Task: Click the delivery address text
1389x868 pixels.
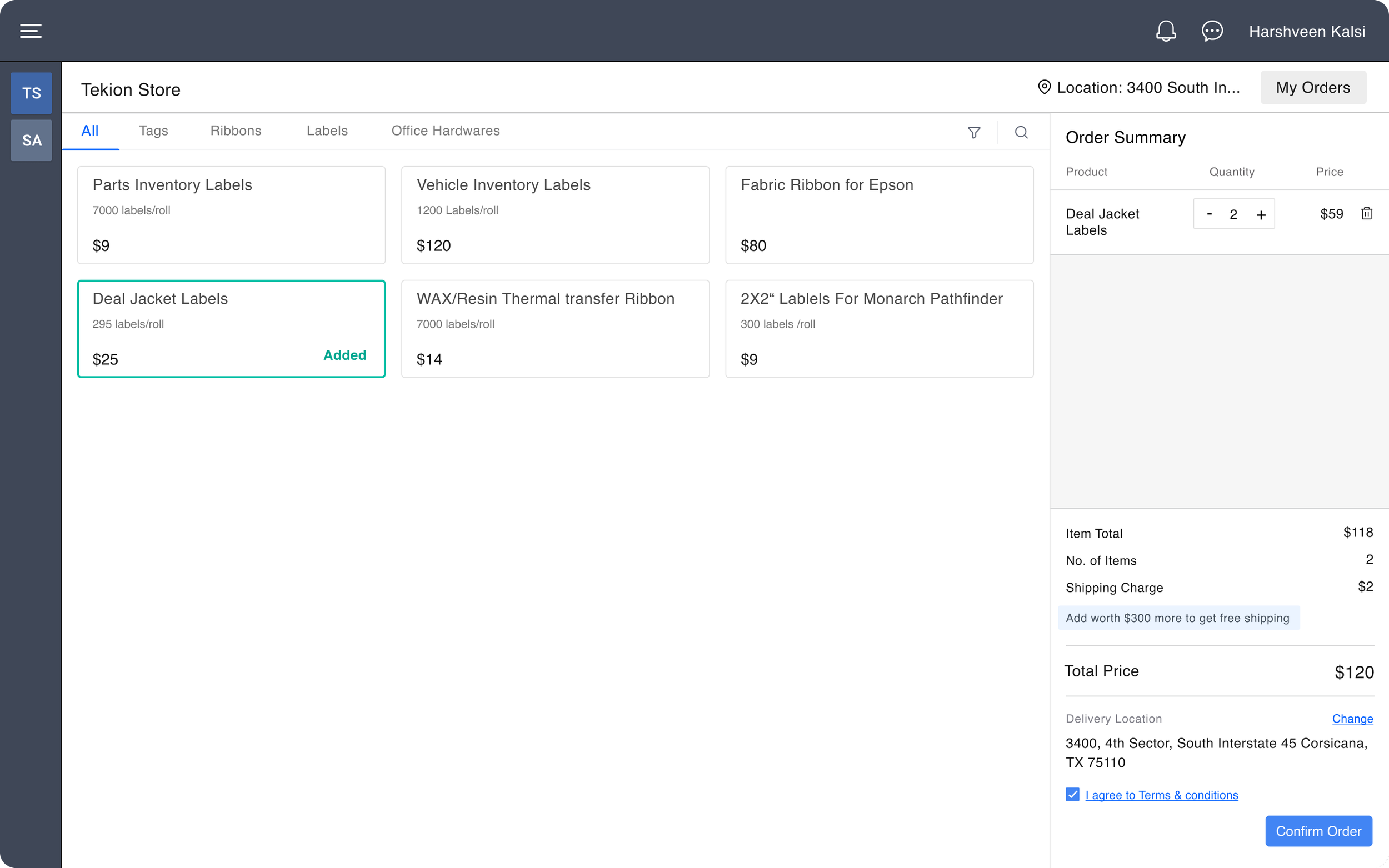Action: tap(1216, 752)
